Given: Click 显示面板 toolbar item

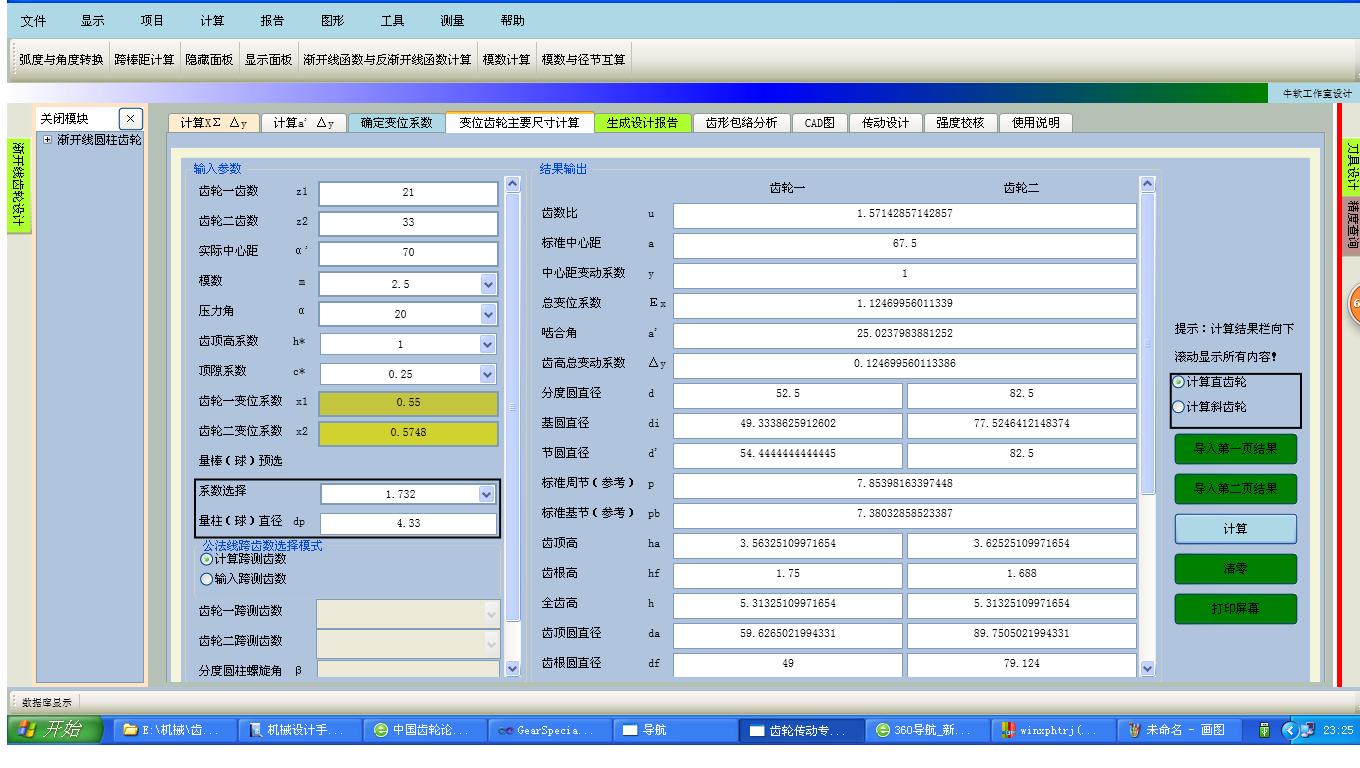Looking at the screenshot, I should point(268,60).
